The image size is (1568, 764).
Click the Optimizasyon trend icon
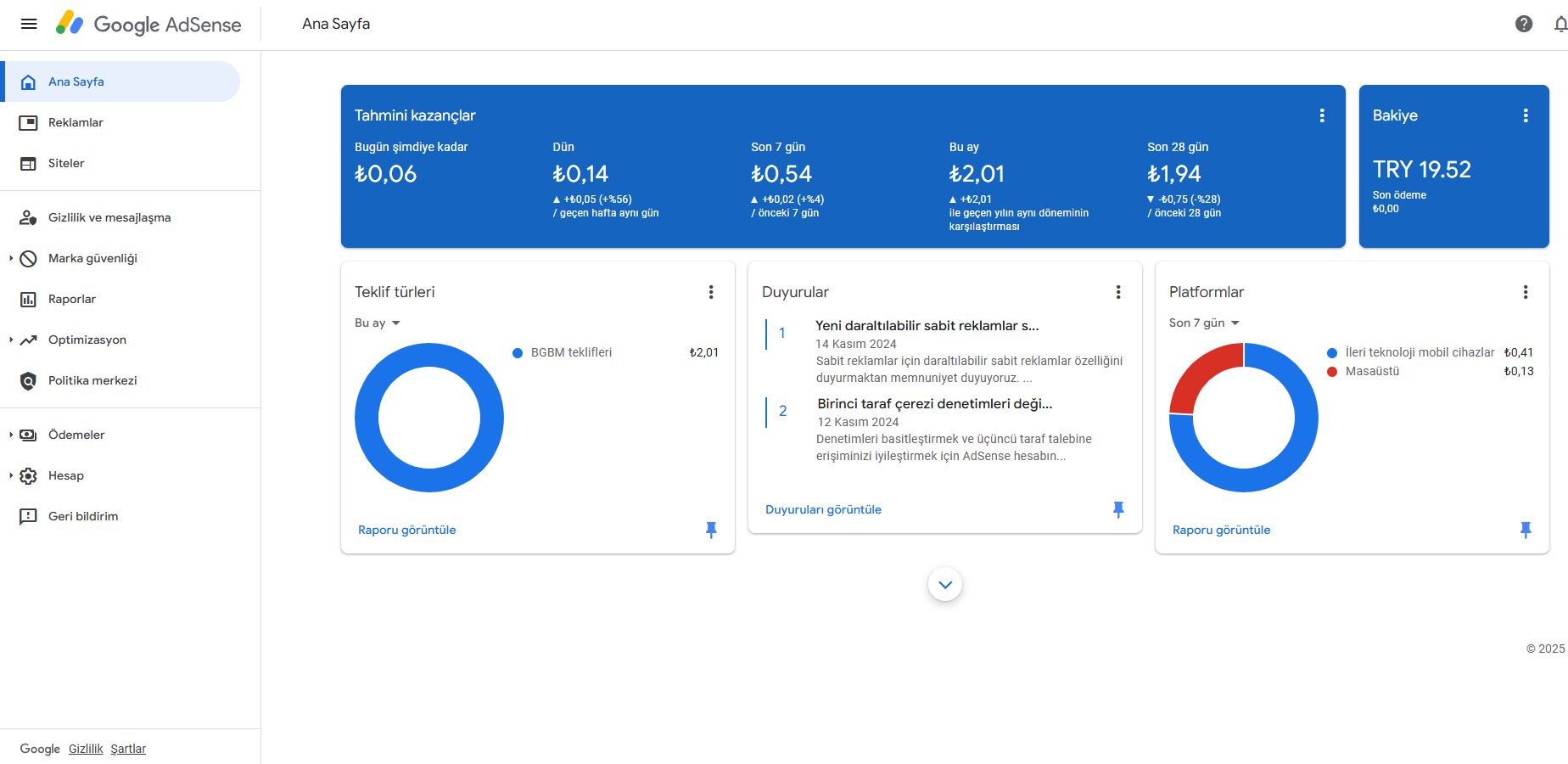pyautogui.click(x=28, y=340)
